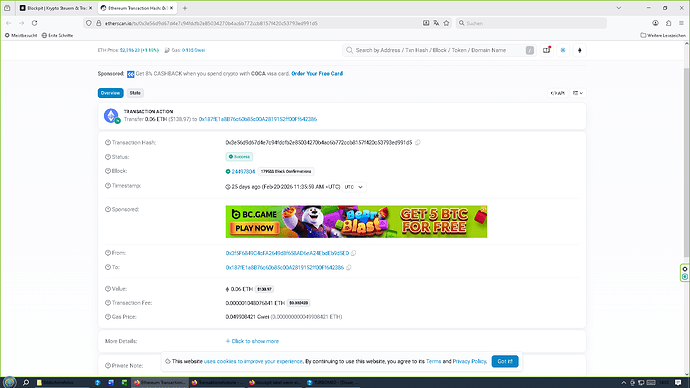Image resolution: width=690 pixels, height=388 pixels.
Task: Open Meistbesucht bookmarks folder
Action: click(21, 35)
